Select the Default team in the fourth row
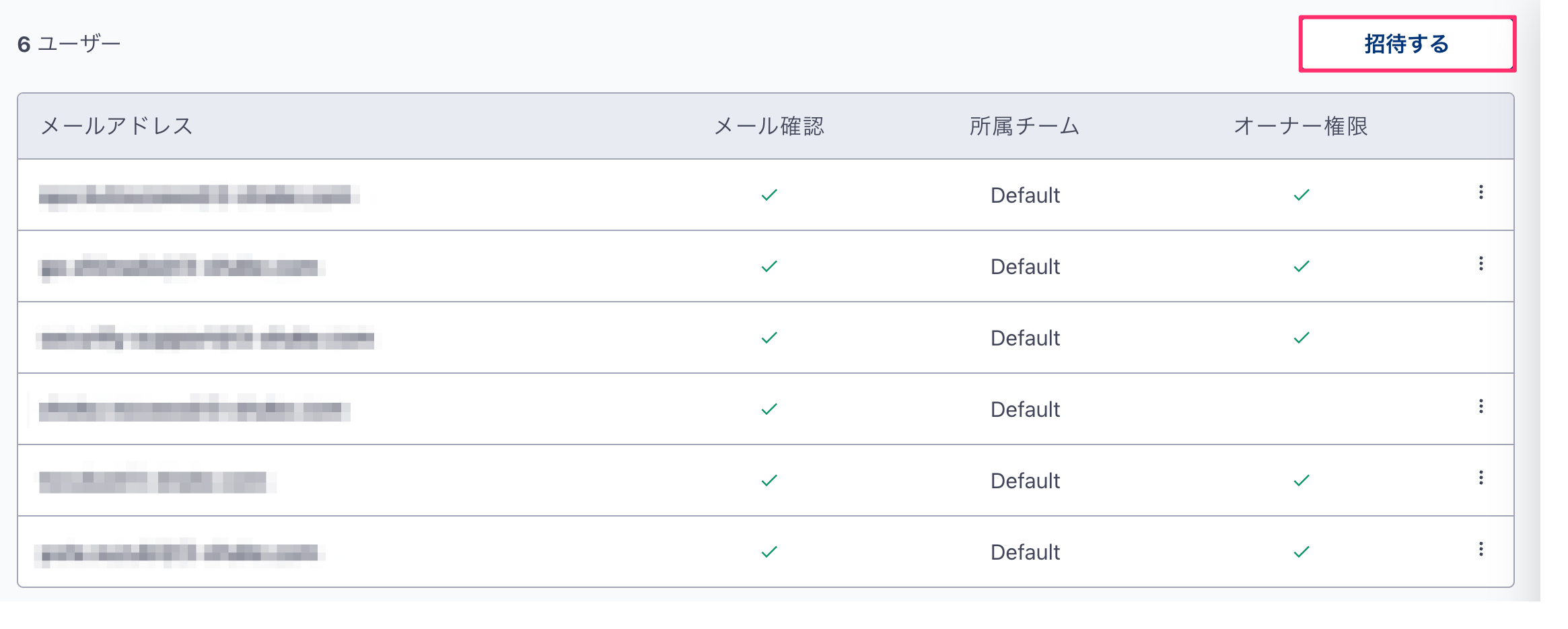Viewport: 1568px width, 629px height. coord(1025,409)
